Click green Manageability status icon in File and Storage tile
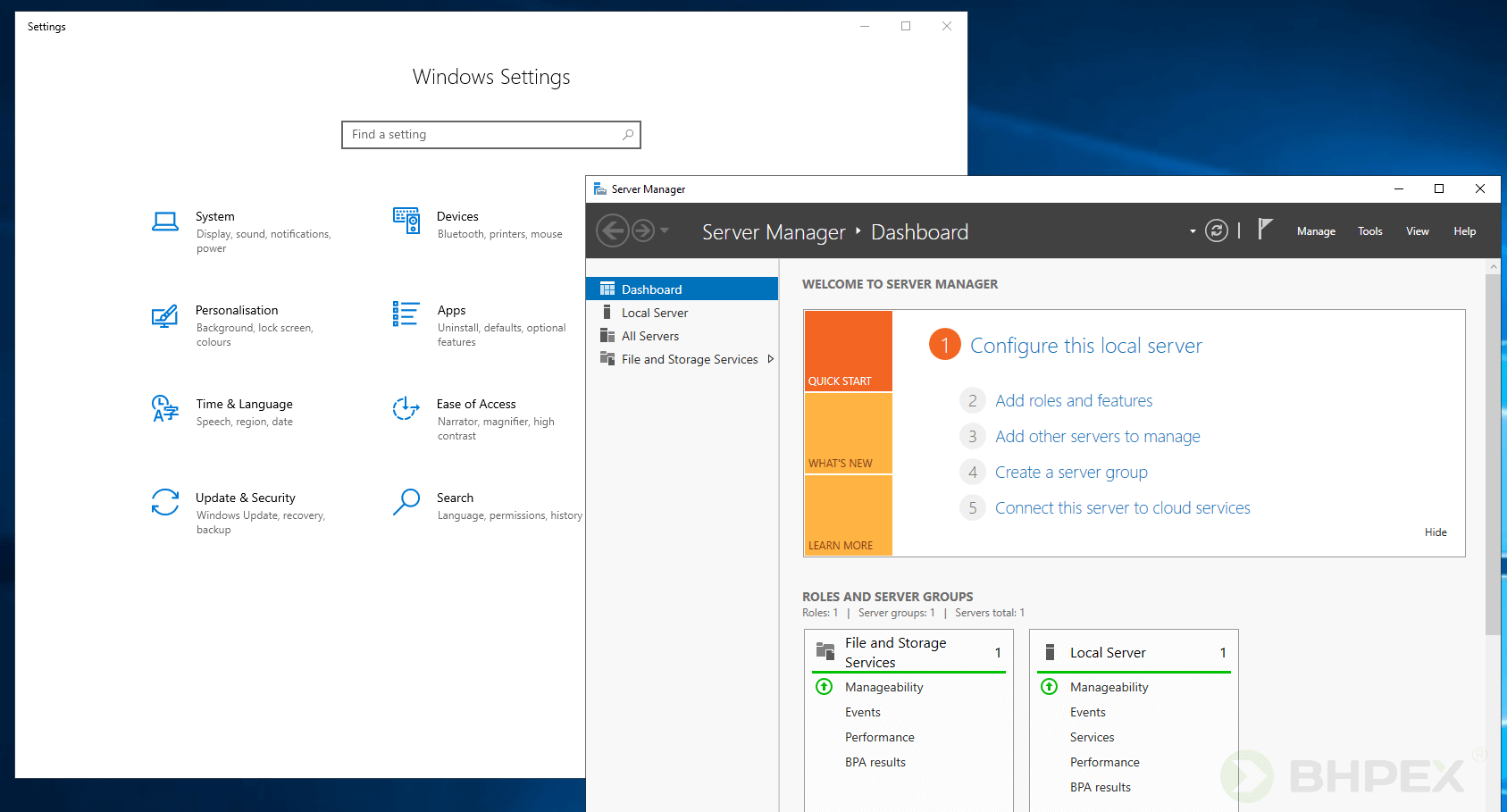The image size is (1507, 812). coord(825,687)
